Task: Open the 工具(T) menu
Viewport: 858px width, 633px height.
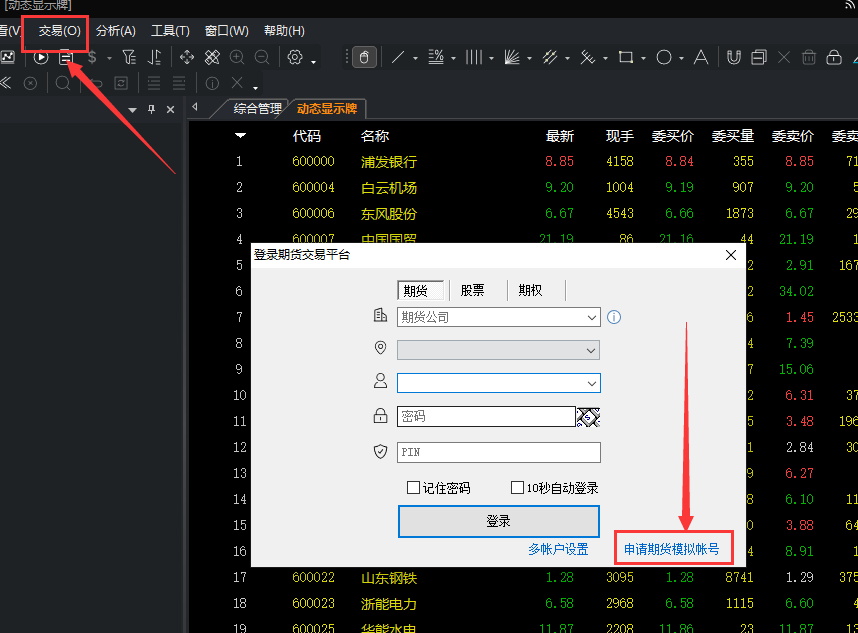Action: coord(170,31)
